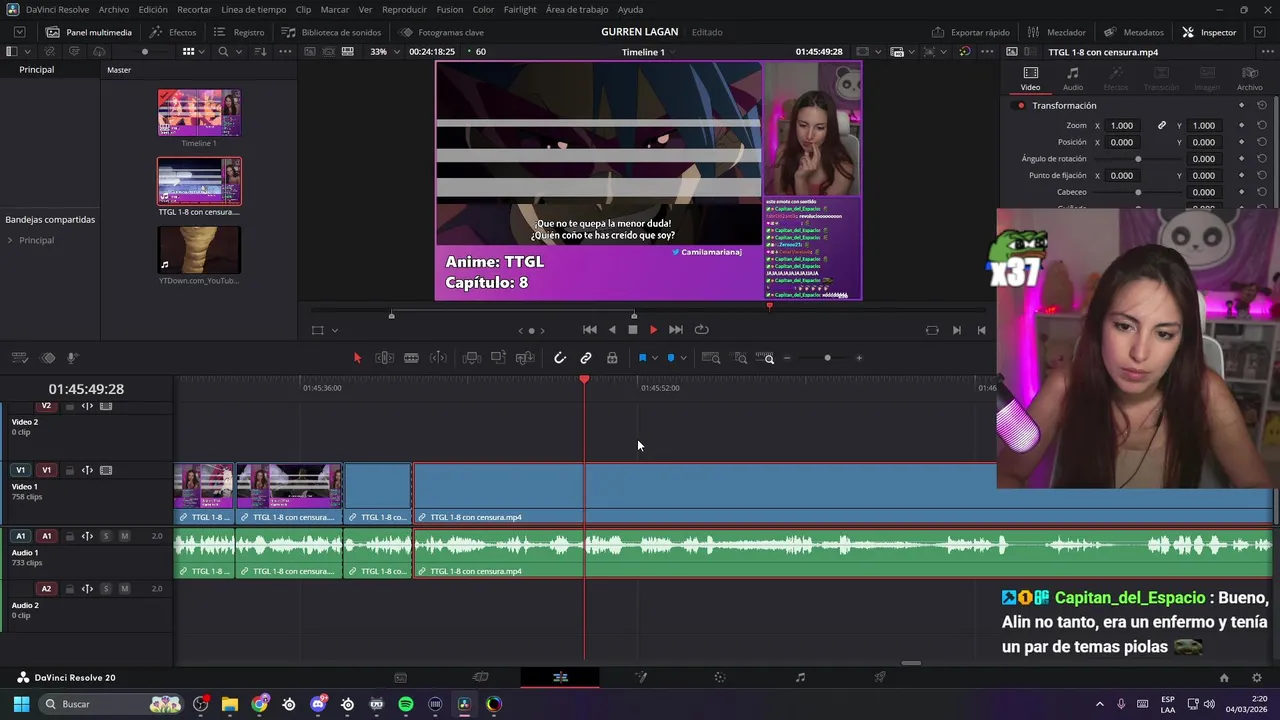The width and height of the screenshot is (1280, 720).
Task: Click the timeline zoom-out minus button
Action: click(787, 358)
